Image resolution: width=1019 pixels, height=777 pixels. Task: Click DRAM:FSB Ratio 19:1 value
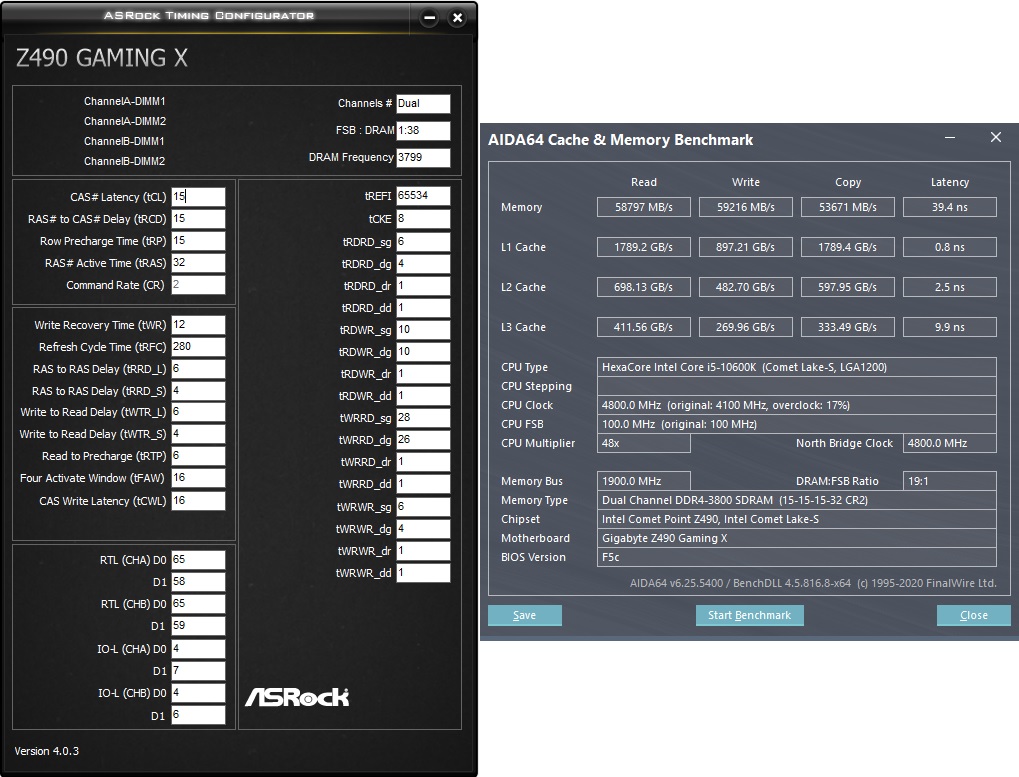coord(949,481)
